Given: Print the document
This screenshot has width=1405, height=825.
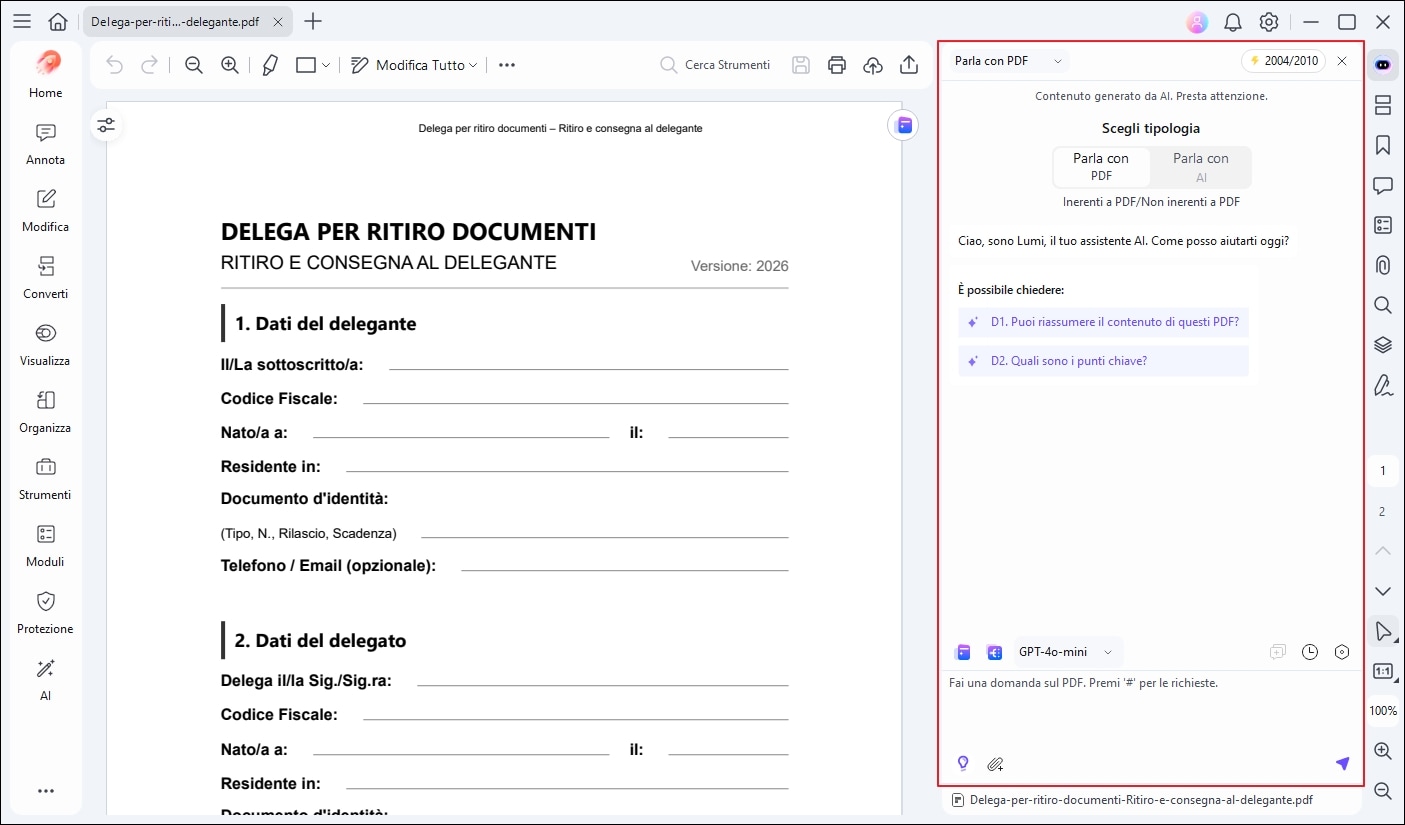Looking at the screenshot, I should [837, 65].
